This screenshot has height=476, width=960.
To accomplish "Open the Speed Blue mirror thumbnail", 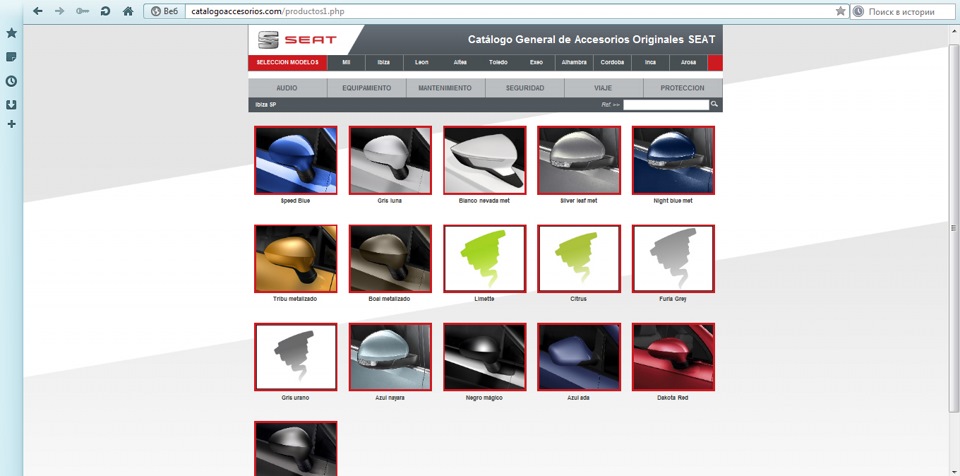I will tap(296, 161).
